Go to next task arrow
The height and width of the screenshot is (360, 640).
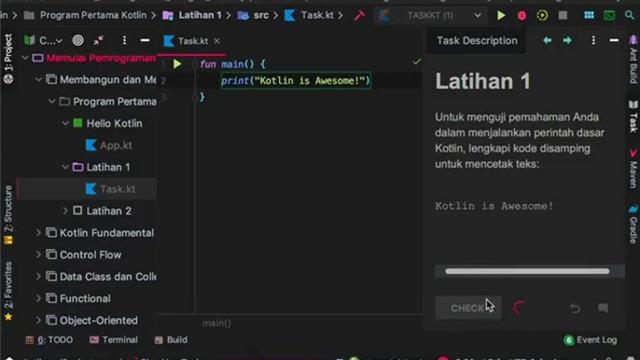pyautogui.click(x=567, y=40)
